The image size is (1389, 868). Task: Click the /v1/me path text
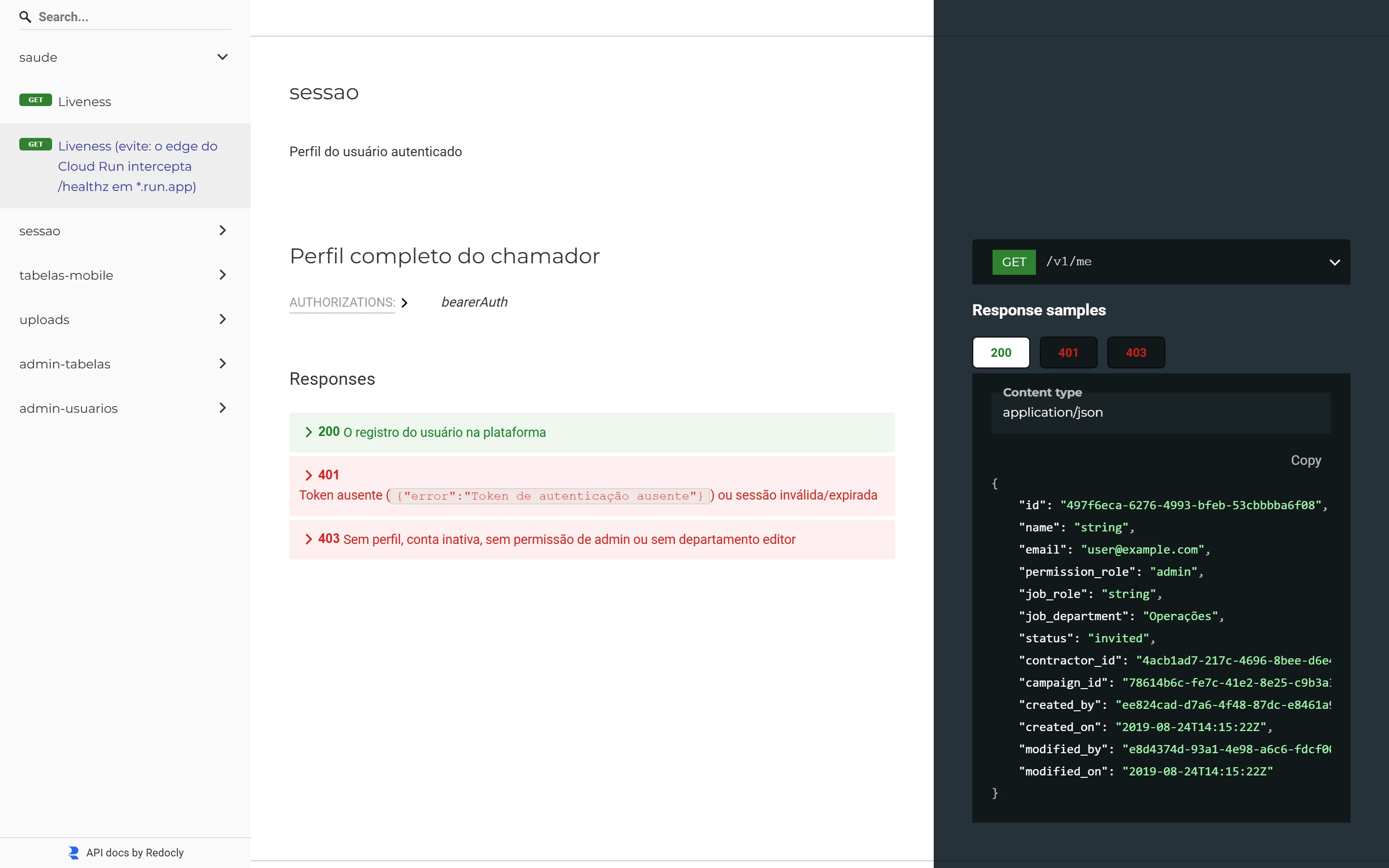point(1068,262)
